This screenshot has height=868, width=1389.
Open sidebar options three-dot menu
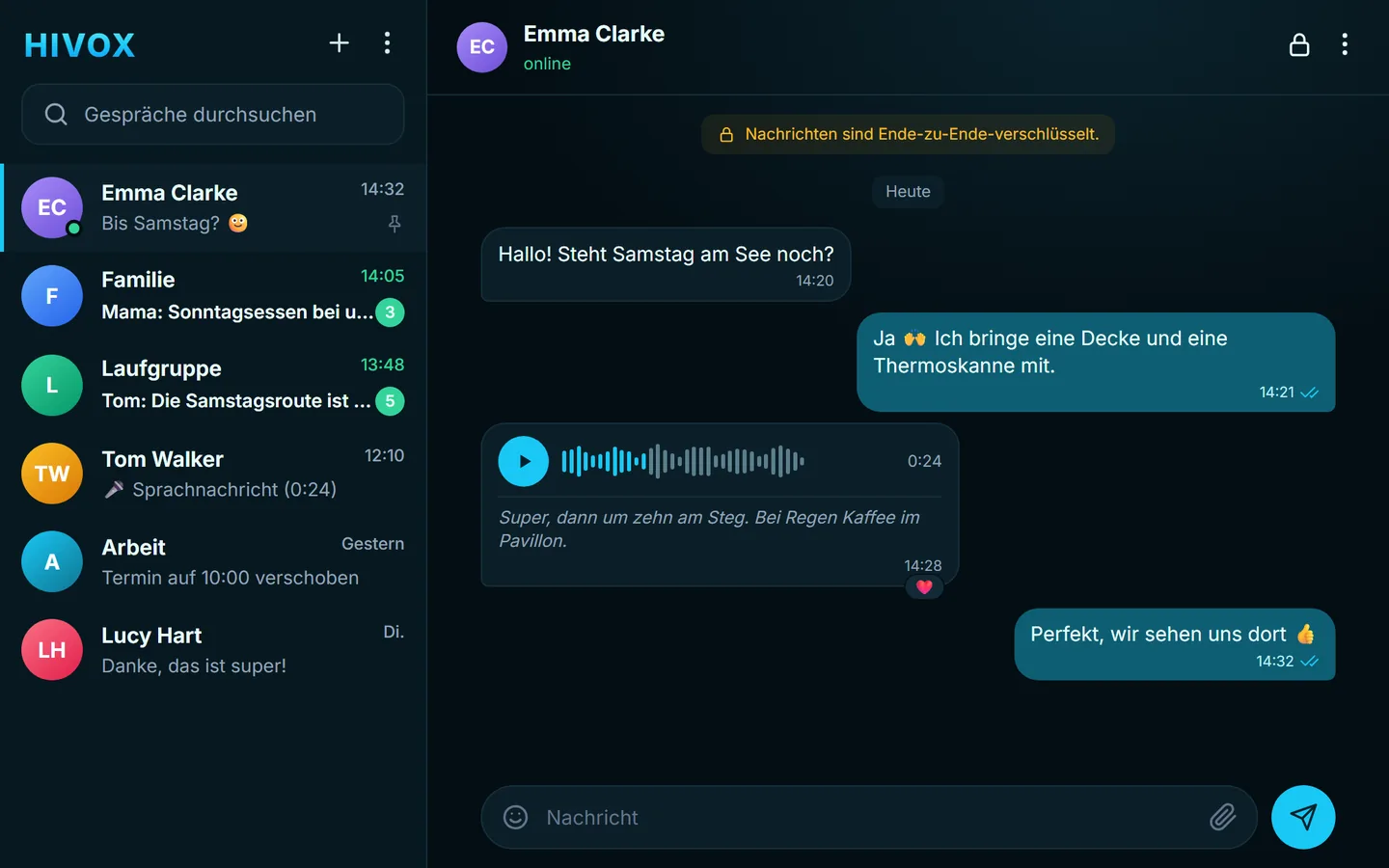[387, 43]
